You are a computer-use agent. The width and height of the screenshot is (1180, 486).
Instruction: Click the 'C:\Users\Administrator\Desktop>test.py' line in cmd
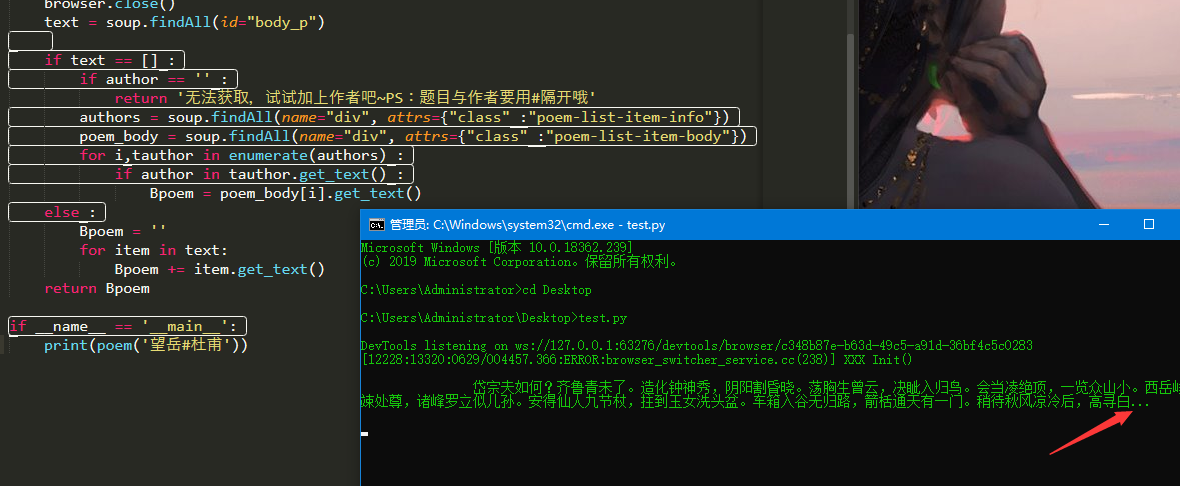coord(494,317)
